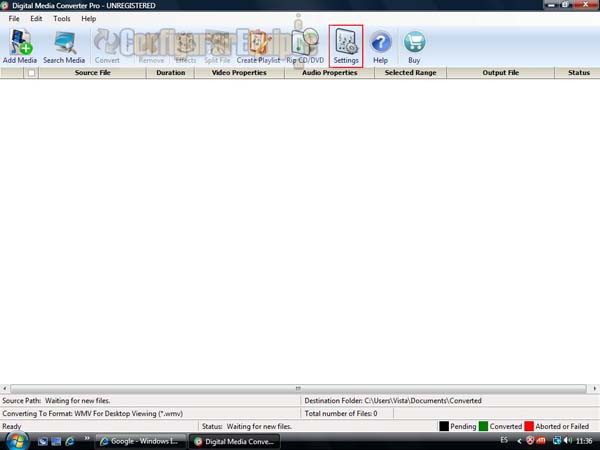Viewport: 600px width, 450px height.
Task: Toggle the select-all checkbox in list header
Action: (x=31, y=73)
